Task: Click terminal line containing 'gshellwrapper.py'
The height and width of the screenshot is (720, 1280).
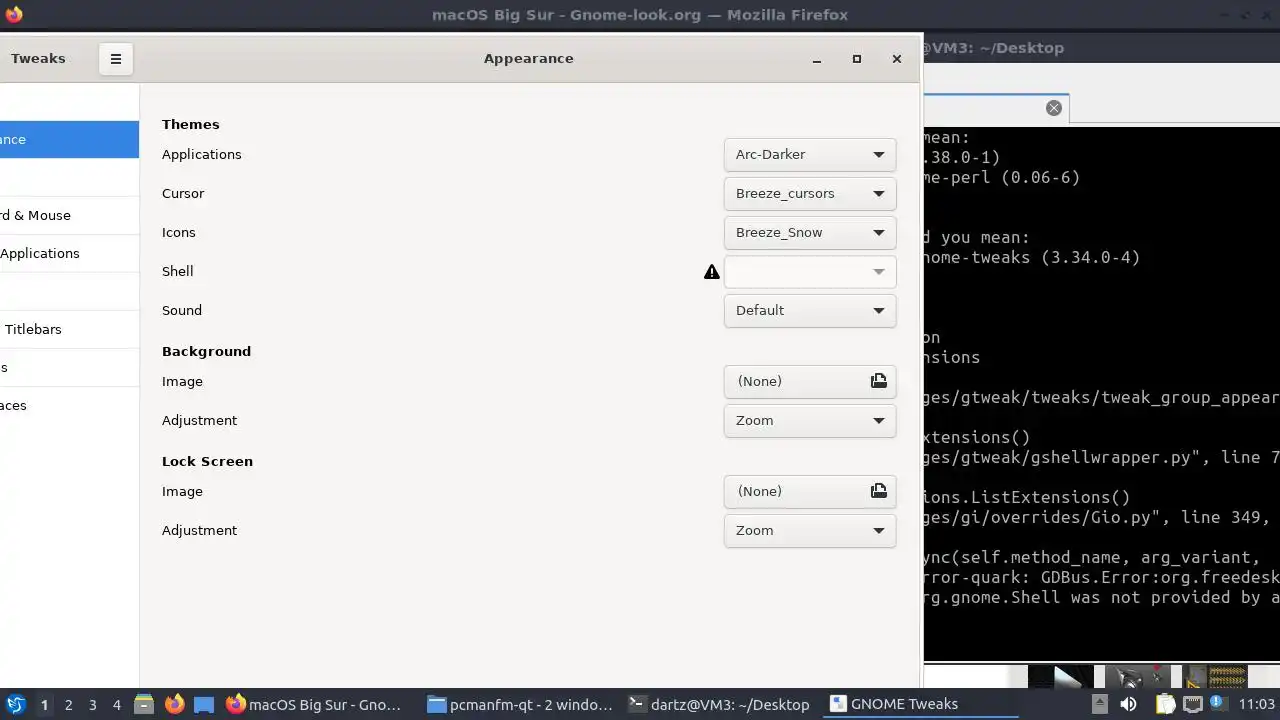Action: pyautogui.click(x=1102, y=457)
